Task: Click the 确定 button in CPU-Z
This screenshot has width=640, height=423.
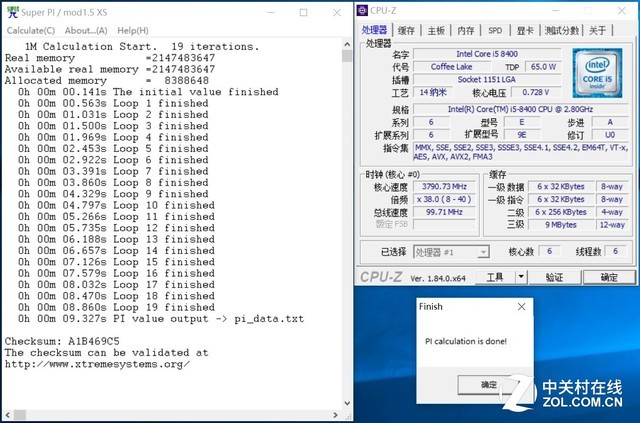Action: tap(609, 277)
